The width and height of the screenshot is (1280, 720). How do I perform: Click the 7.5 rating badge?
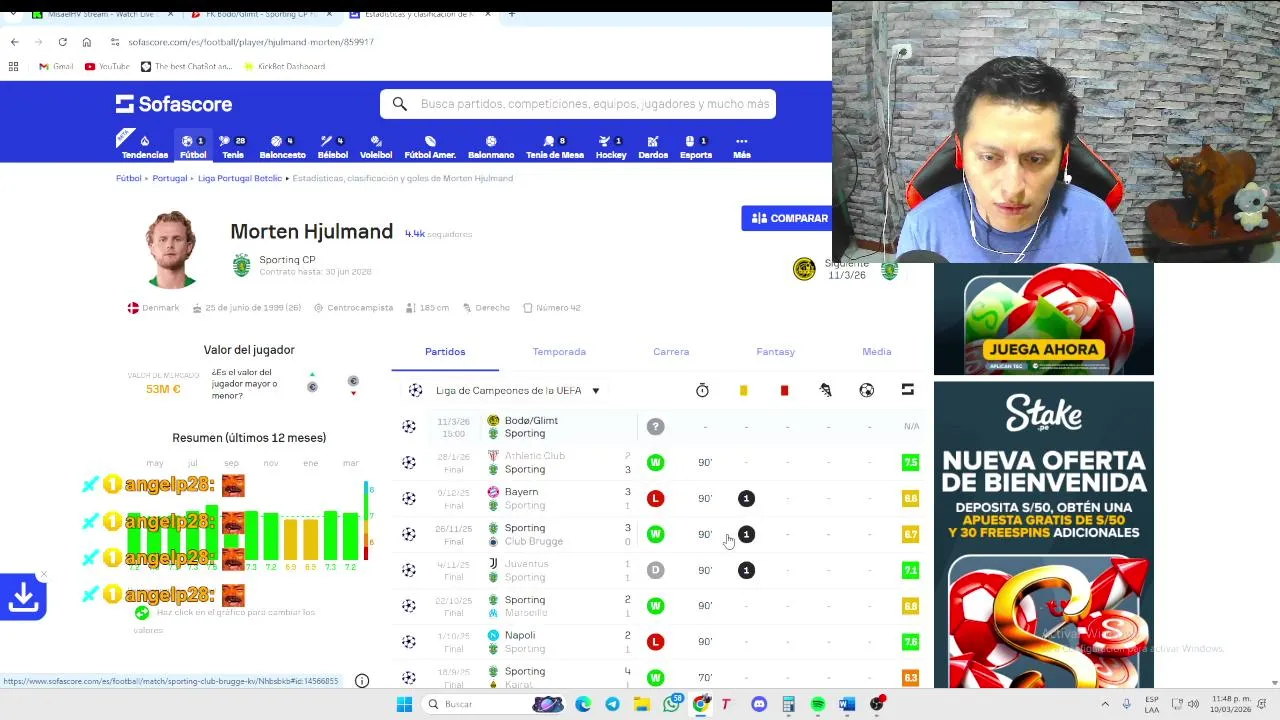tap(910, 462)
